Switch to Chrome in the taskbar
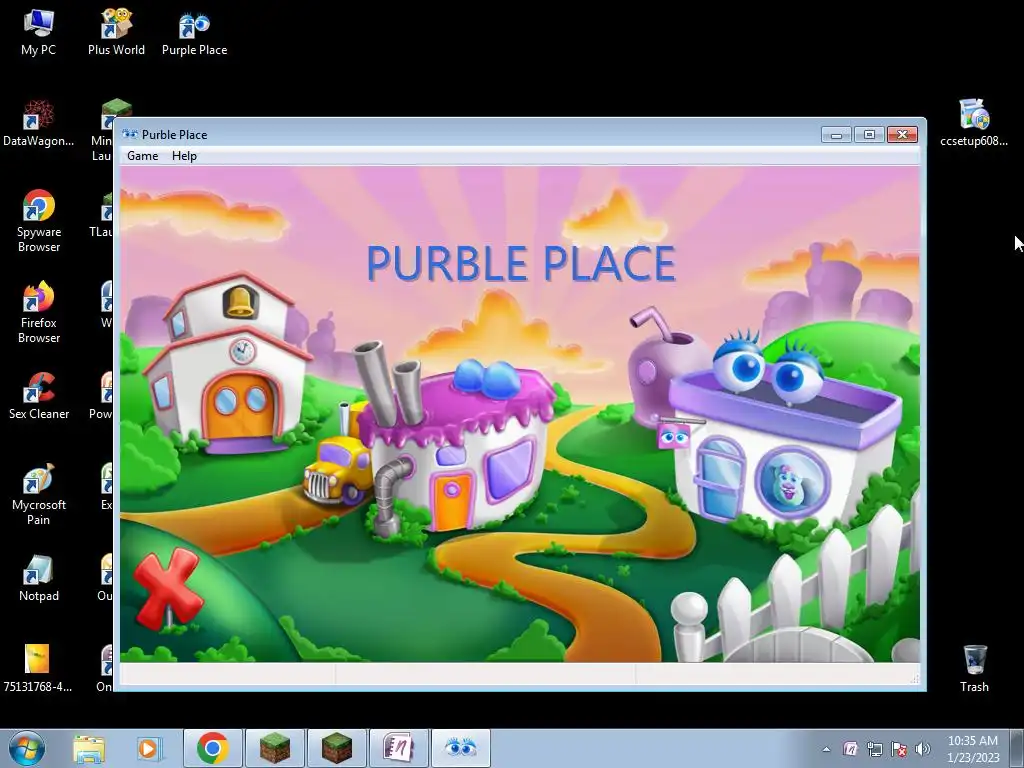This screenshot has height=768, width=1024. click(212, 748)
